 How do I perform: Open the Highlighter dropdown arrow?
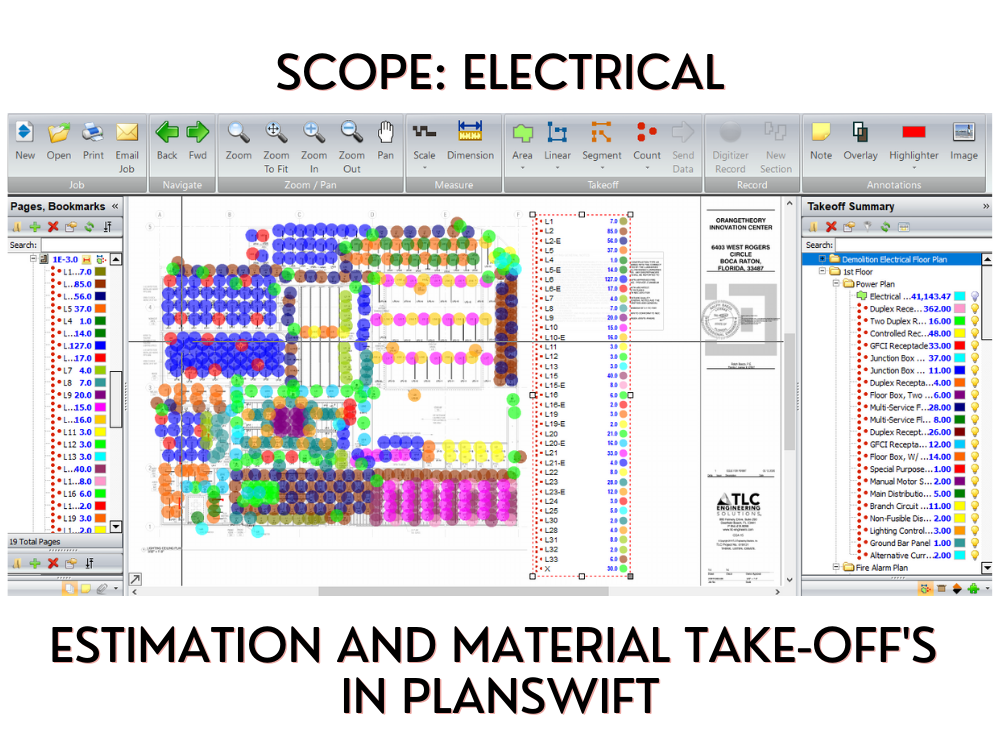pyautogui.click(x=914, y=168)
